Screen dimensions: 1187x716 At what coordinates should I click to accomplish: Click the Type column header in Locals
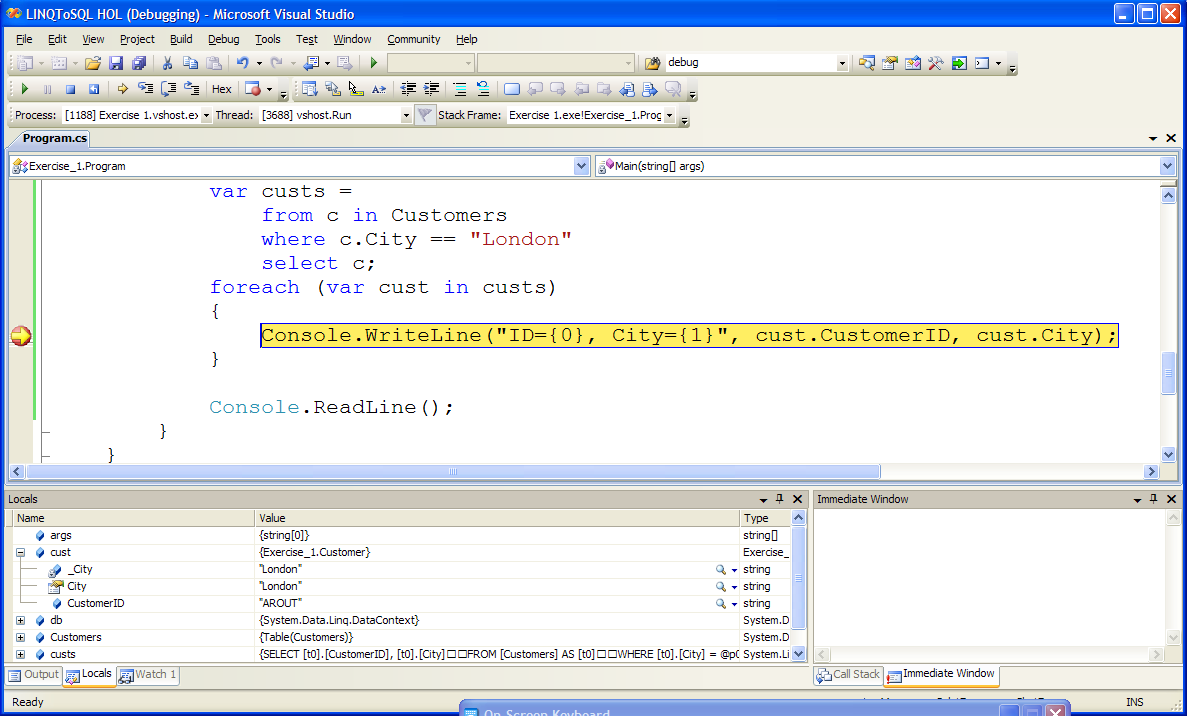tap(765, 518)
